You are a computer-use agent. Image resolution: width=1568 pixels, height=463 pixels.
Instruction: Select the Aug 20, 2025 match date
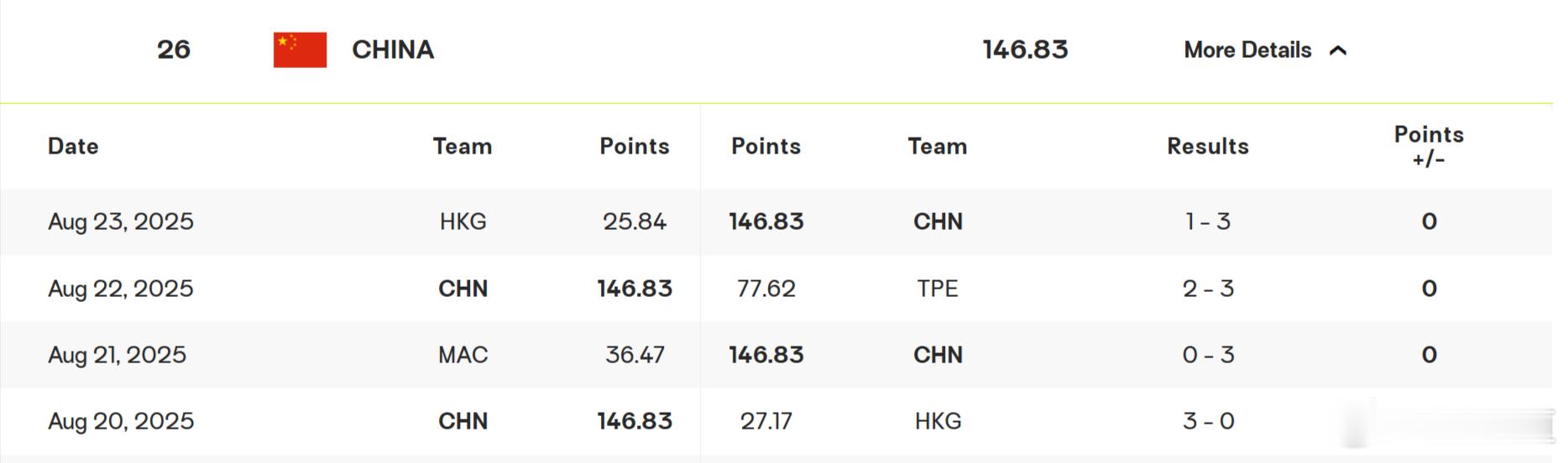pos(121,421)
